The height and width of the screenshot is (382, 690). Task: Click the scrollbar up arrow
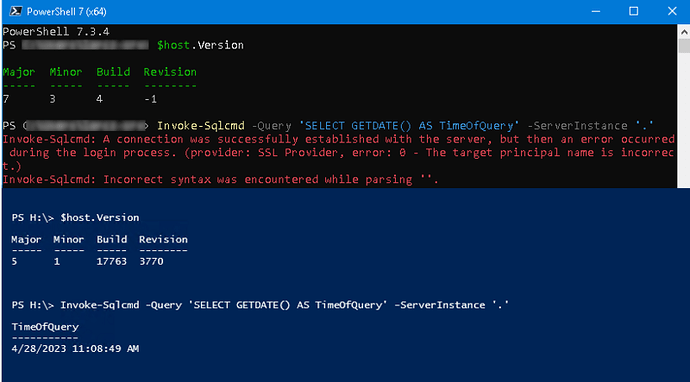684,32
